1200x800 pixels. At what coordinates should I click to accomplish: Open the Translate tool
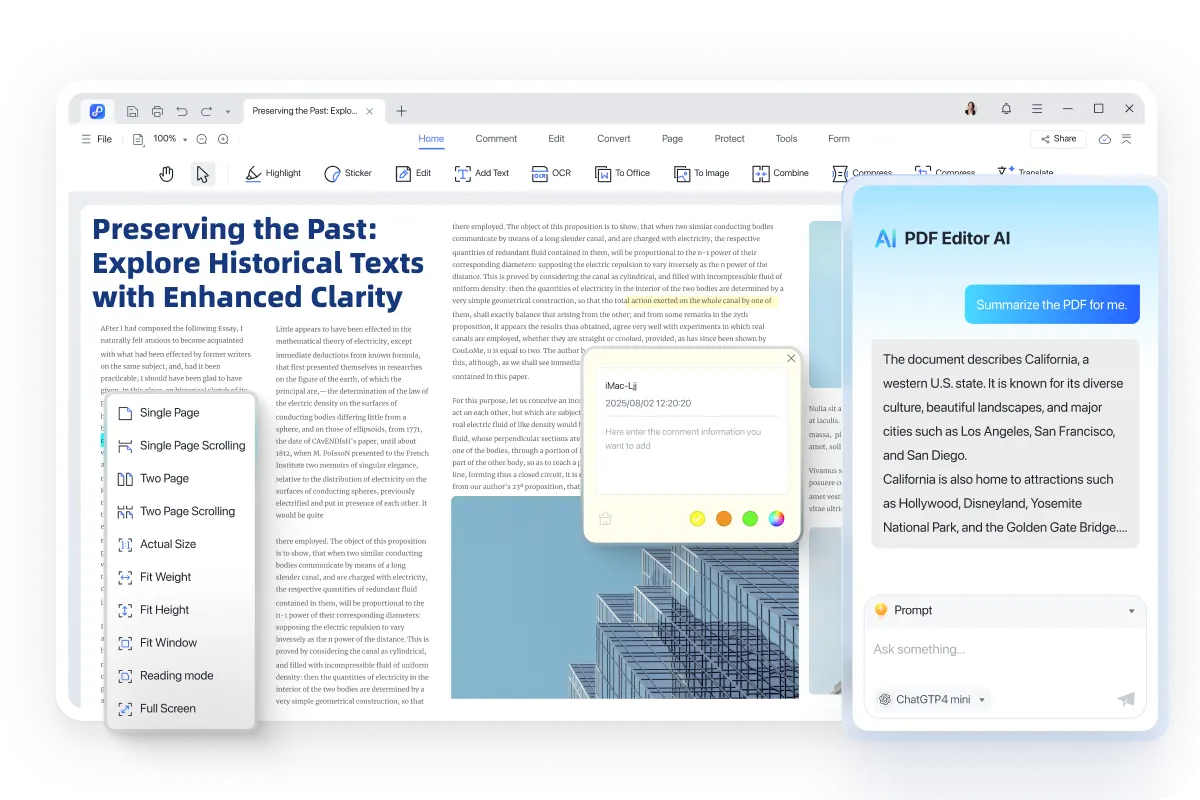point(1024,172)
